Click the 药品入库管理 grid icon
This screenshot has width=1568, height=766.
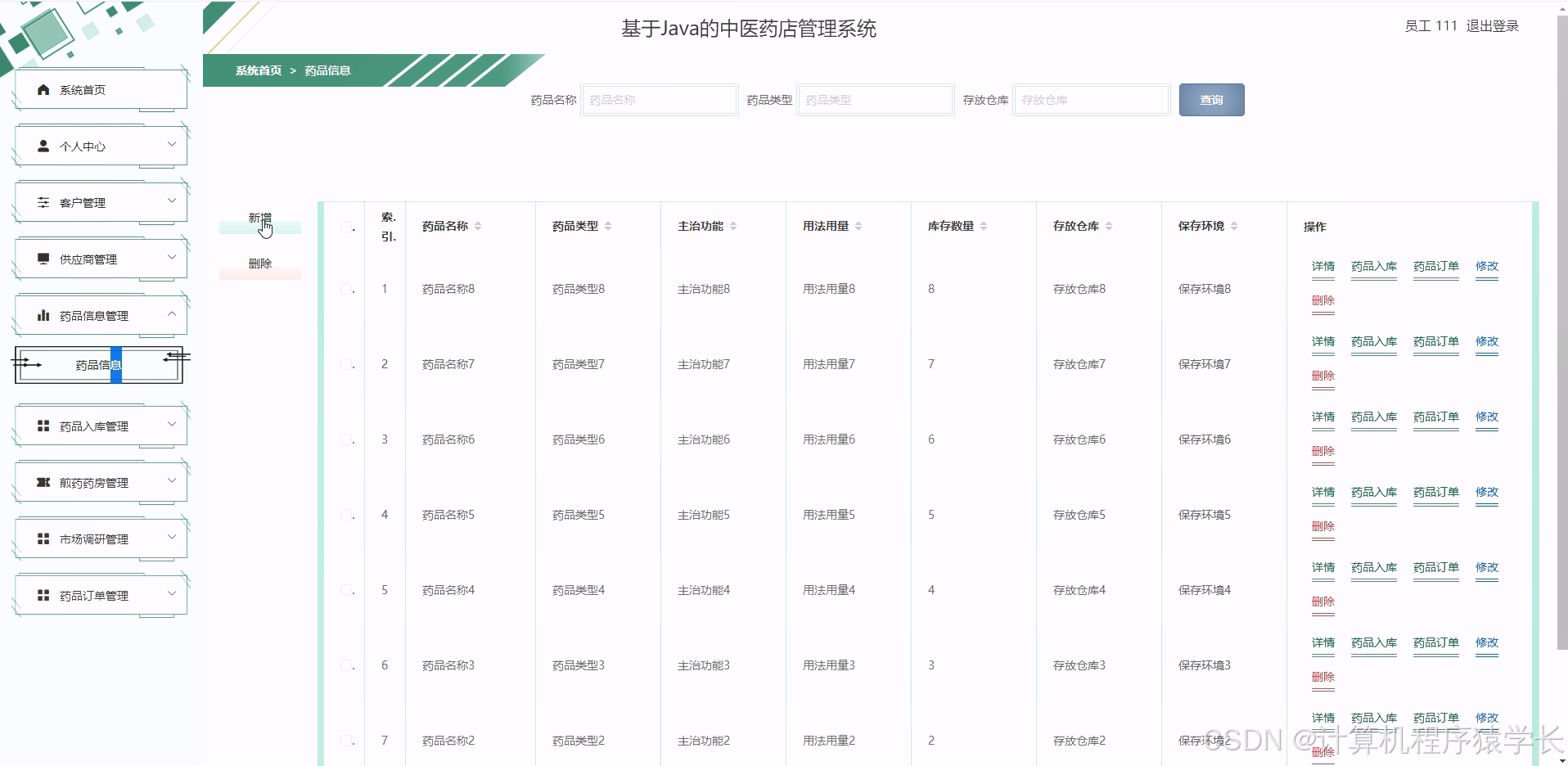[x=43, y=425]
